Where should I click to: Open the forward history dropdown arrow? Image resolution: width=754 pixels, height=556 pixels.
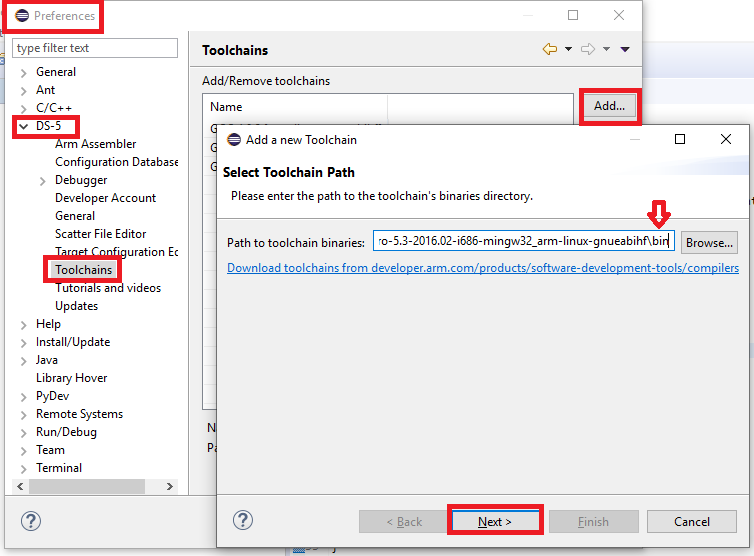tap(606, 49)
